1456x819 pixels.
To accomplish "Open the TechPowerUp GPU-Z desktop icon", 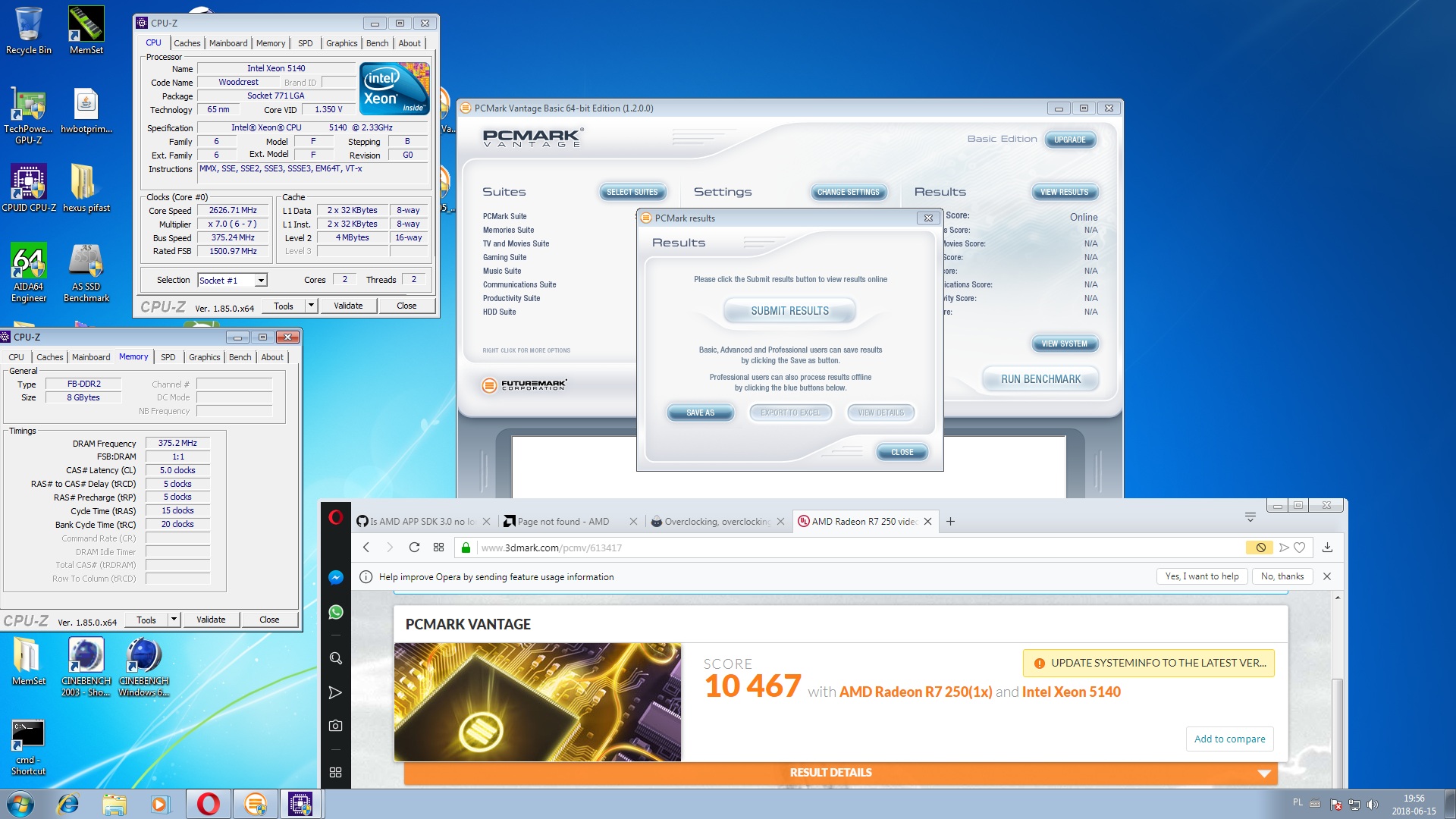I will click(x=28, y=115).
